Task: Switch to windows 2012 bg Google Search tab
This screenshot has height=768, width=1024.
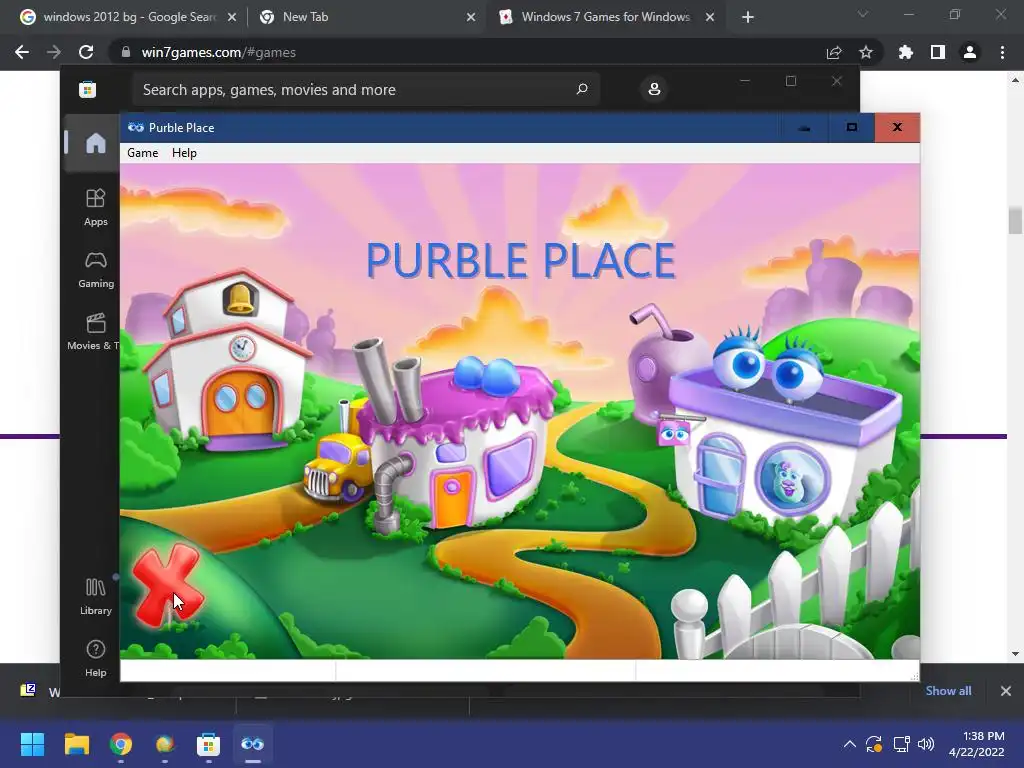Action: [128, 17]
